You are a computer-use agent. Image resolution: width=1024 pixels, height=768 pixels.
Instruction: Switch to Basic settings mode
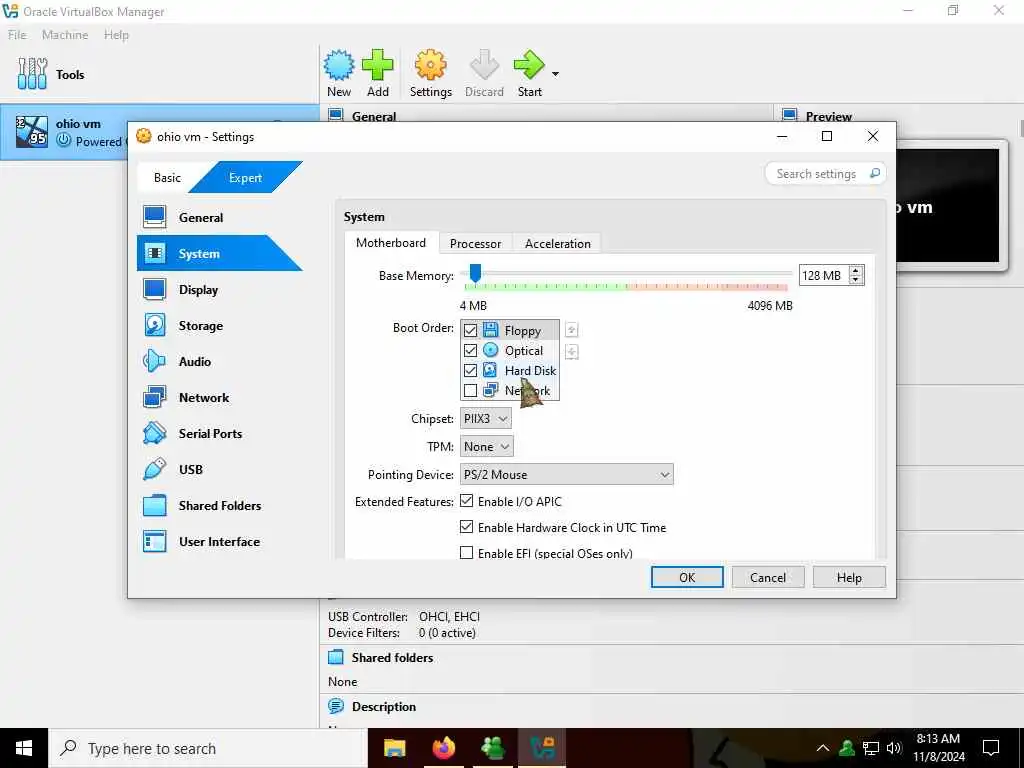(167, 178)
